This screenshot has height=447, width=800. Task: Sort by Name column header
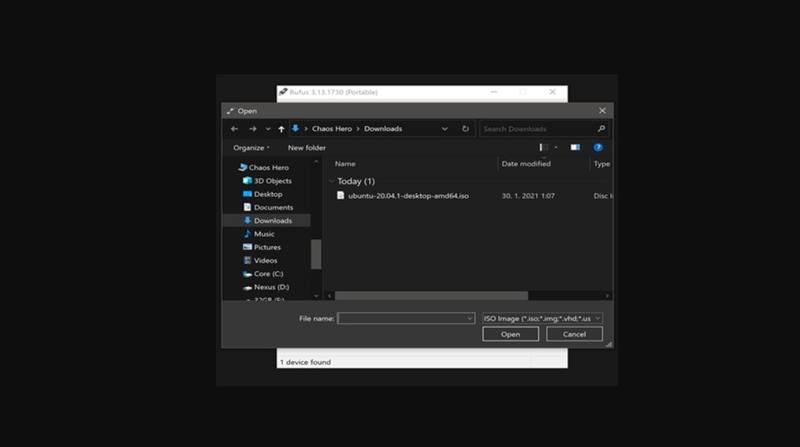[x=345, y=164]
